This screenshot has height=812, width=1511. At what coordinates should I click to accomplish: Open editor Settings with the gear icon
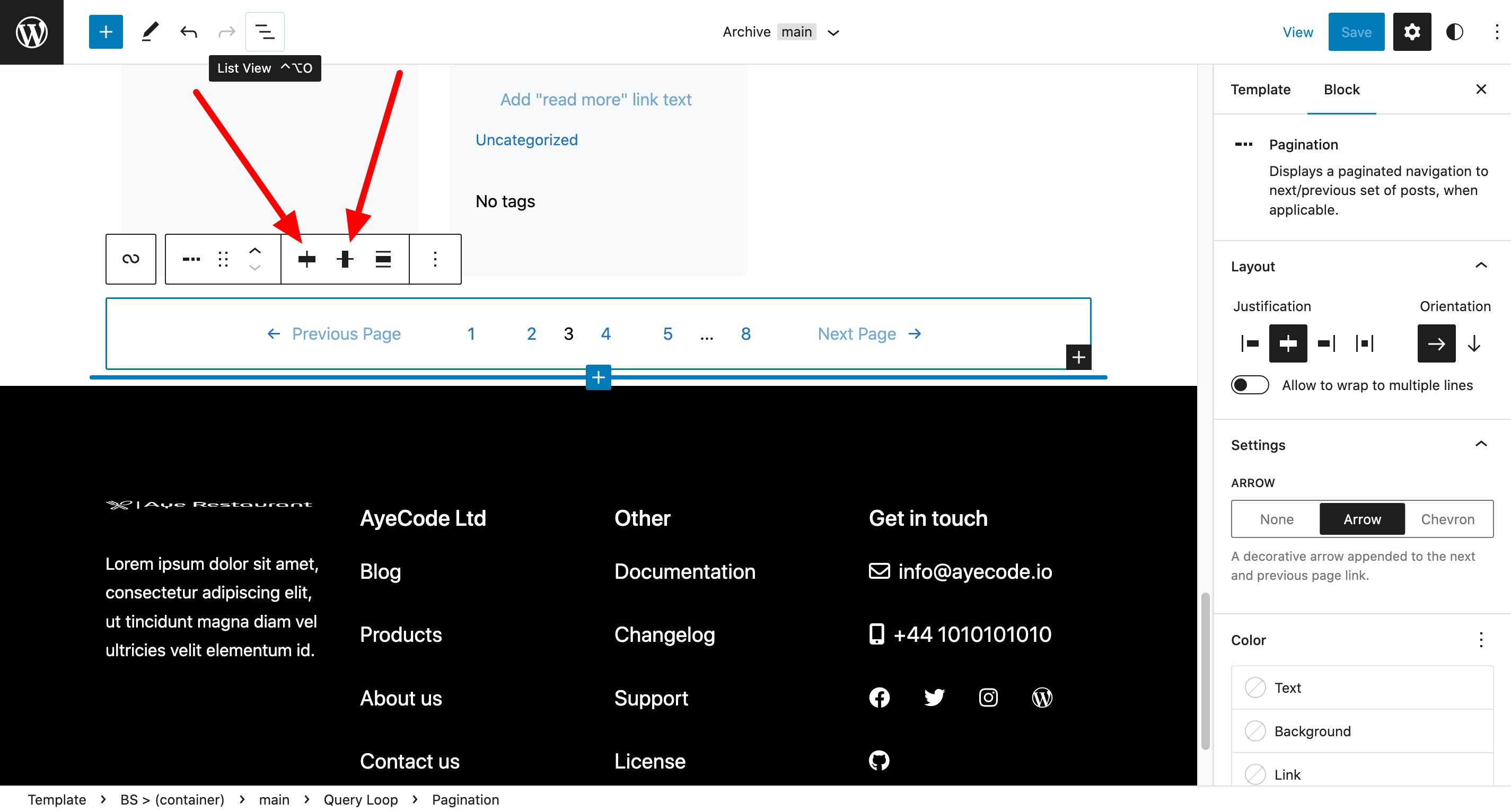pos(1412,32)
